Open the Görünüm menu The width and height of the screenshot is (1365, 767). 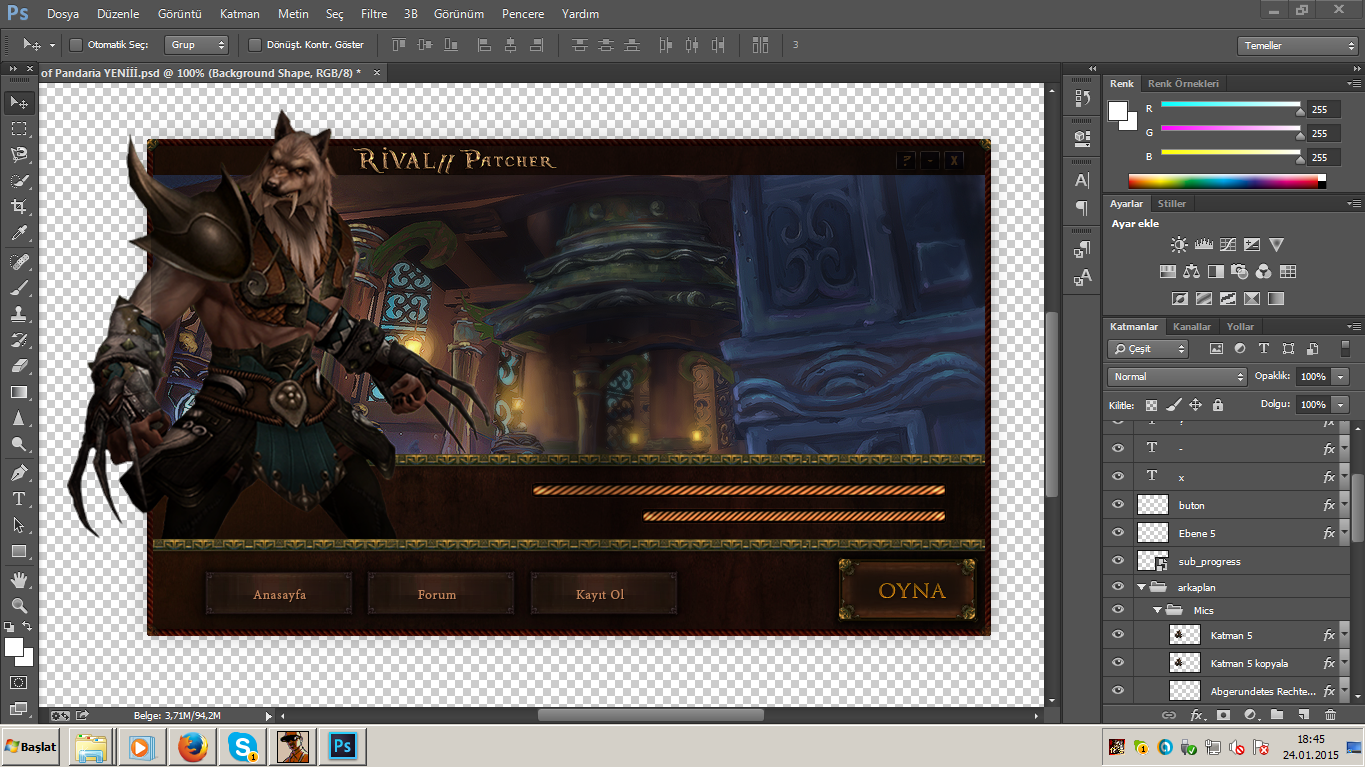pyautogui.click(x=459, y=14)
